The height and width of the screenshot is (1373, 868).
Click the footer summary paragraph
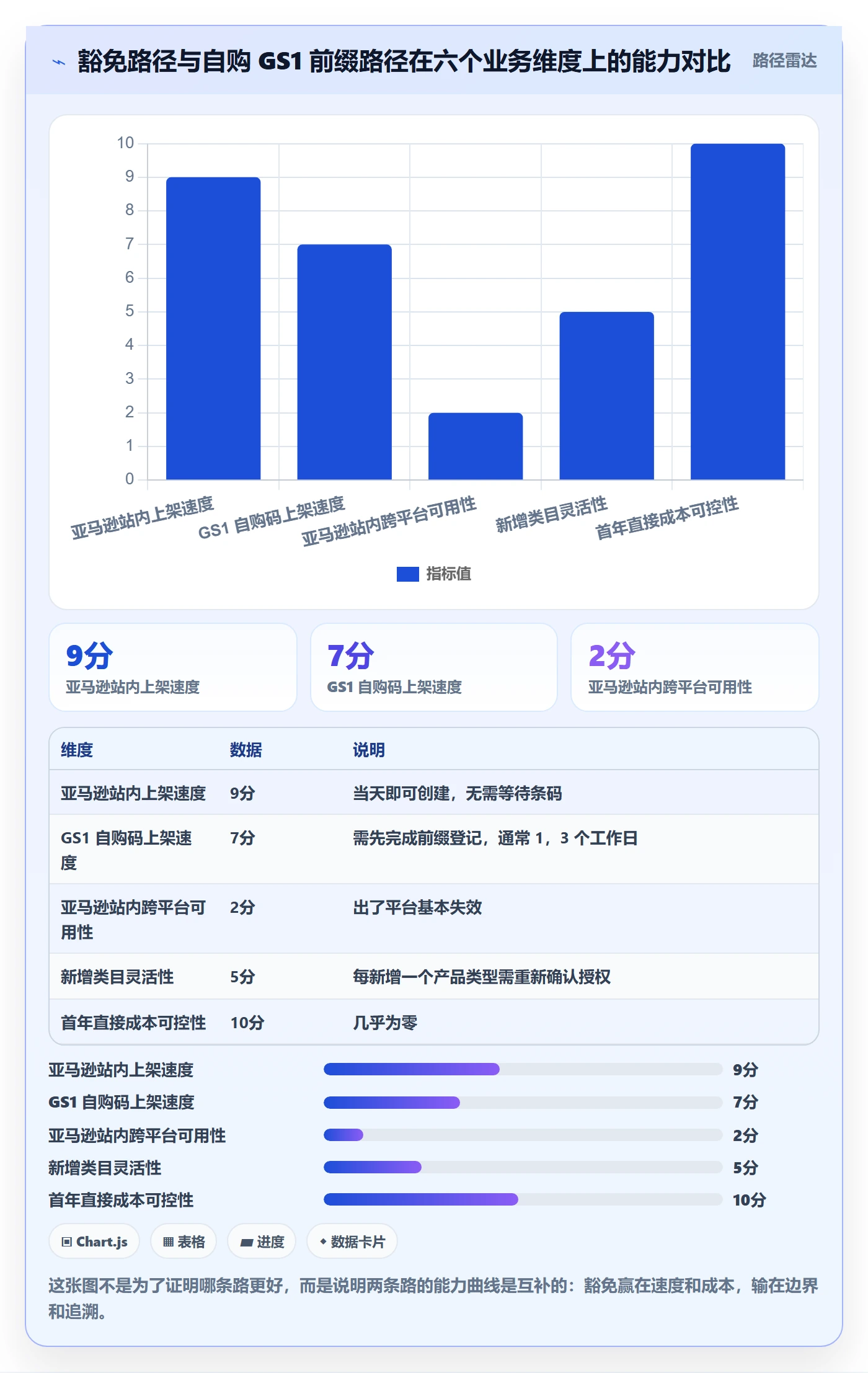click(x=433, y=1299)
